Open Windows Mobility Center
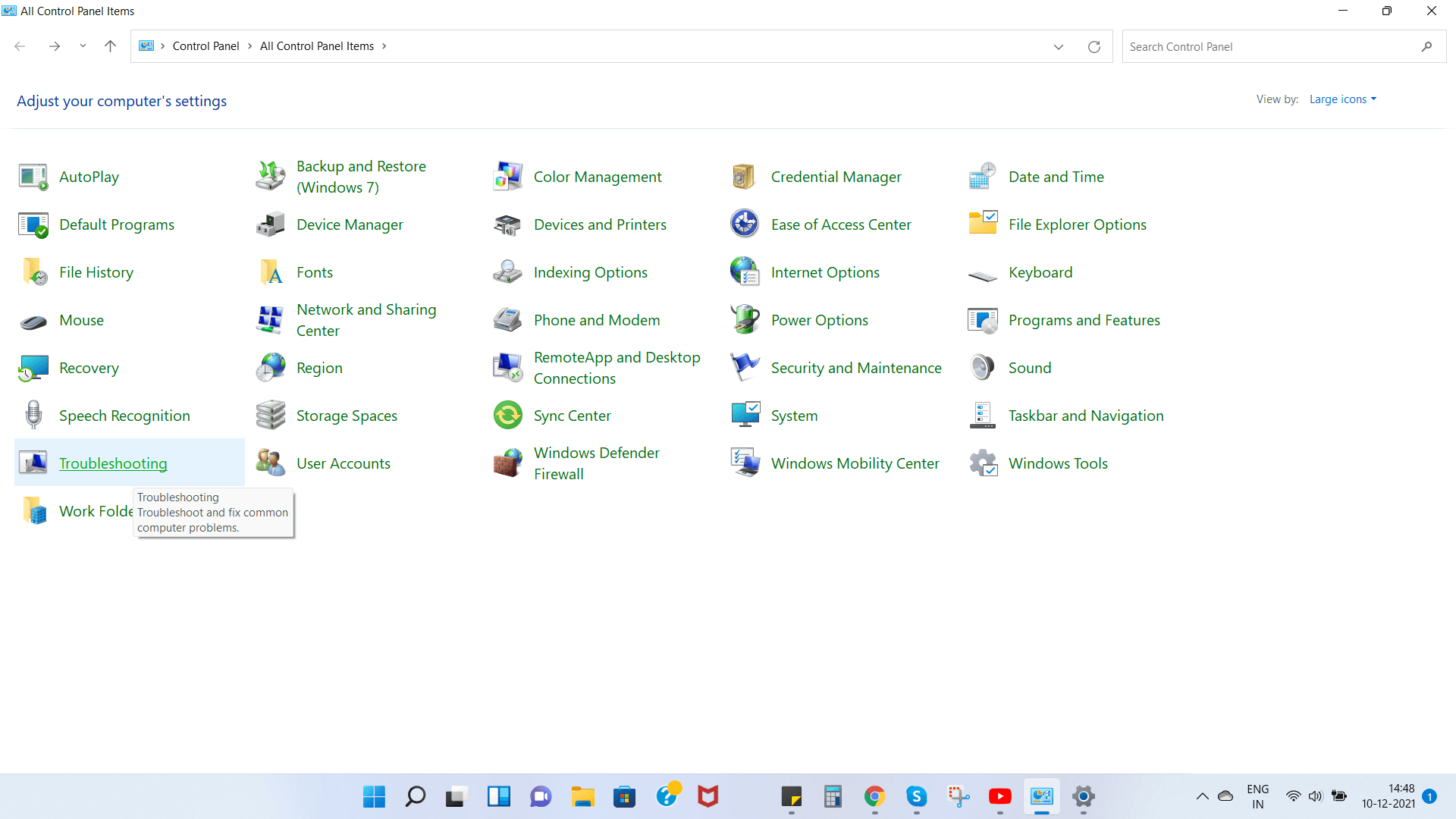This screenshot has height=819, width=1456. [x=855, y=462]
